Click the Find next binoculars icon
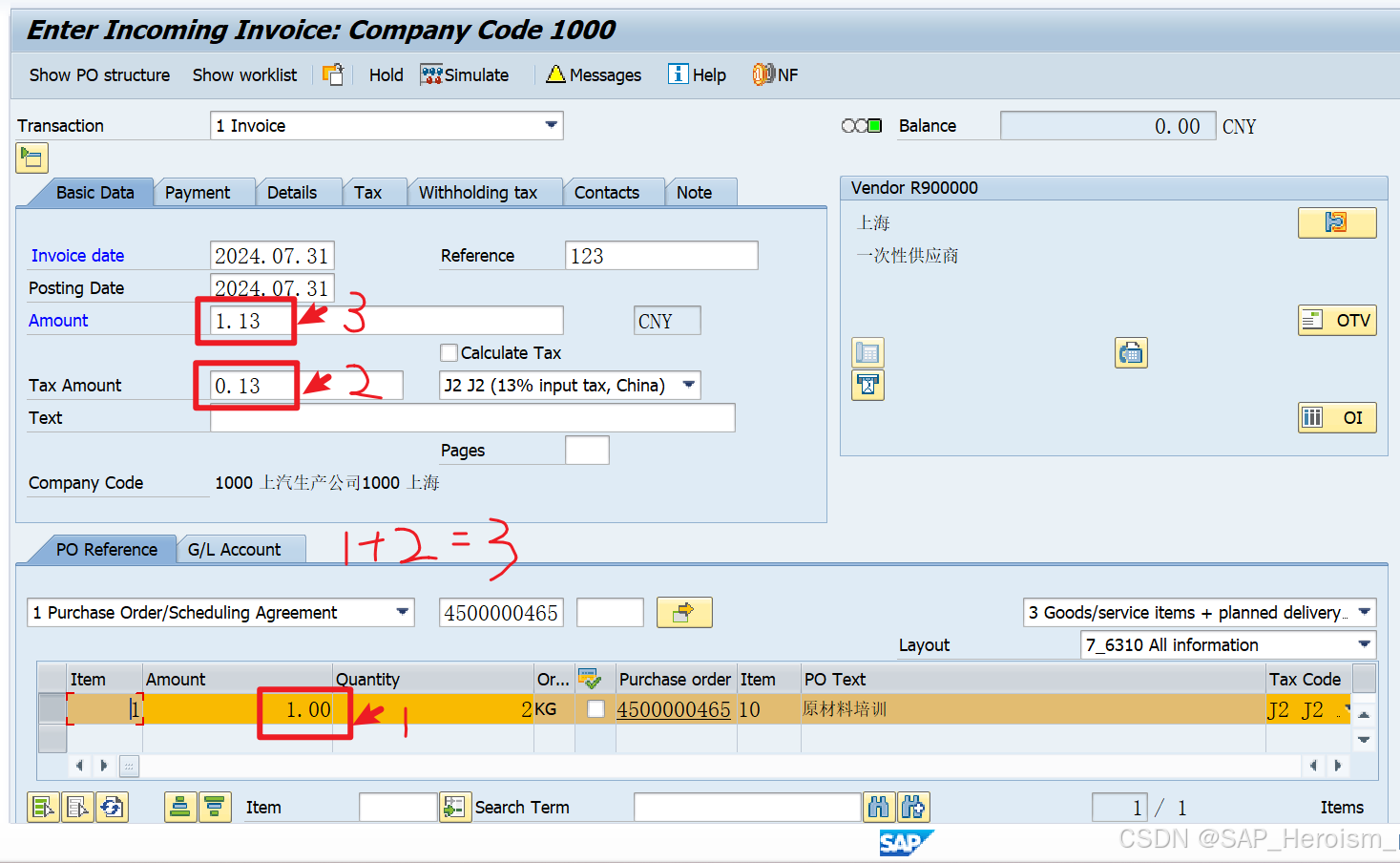1400x863 pixels. tap(912, 807)
